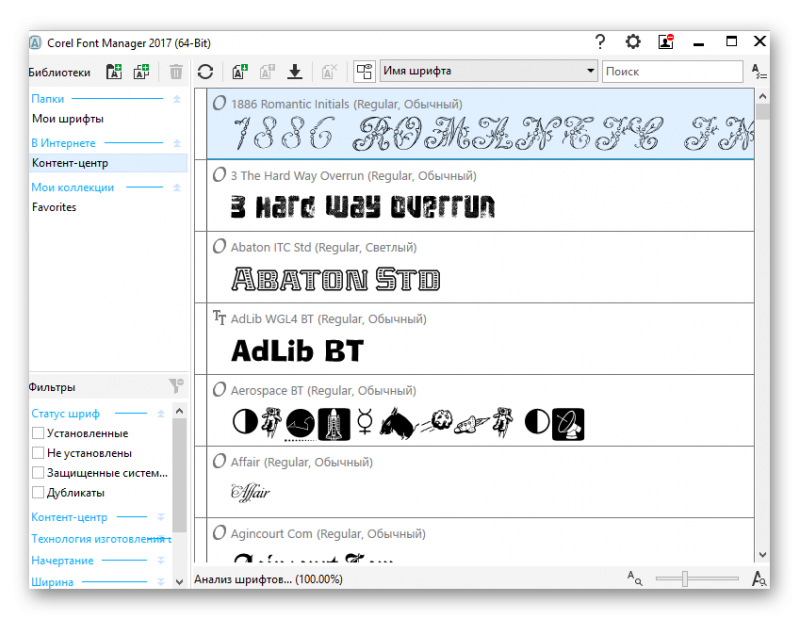Click the filters panel scroll down arrow

179,581
